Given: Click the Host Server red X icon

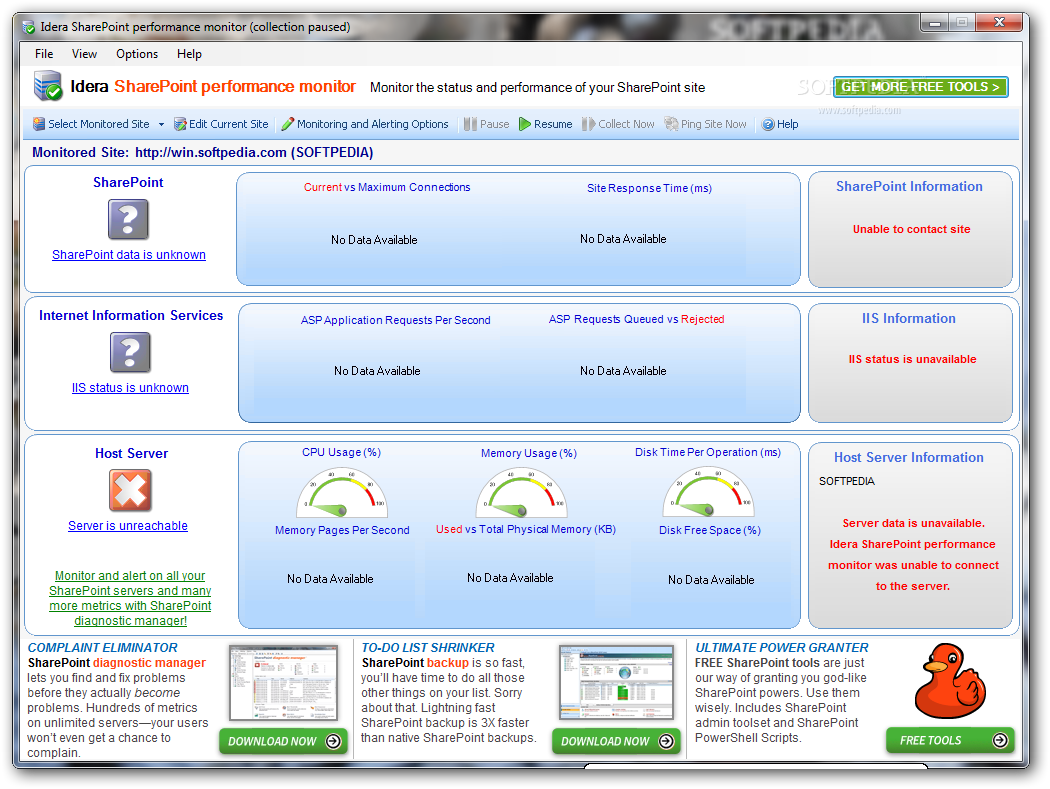Looking at the screenshot, I should [131, 490].
